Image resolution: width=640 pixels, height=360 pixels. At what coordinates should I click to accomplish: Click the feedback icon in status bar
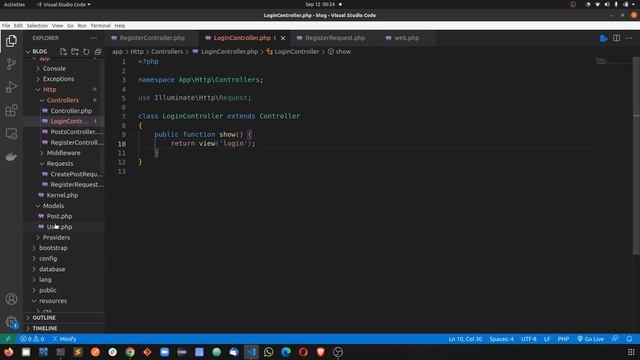click(615, 339)
